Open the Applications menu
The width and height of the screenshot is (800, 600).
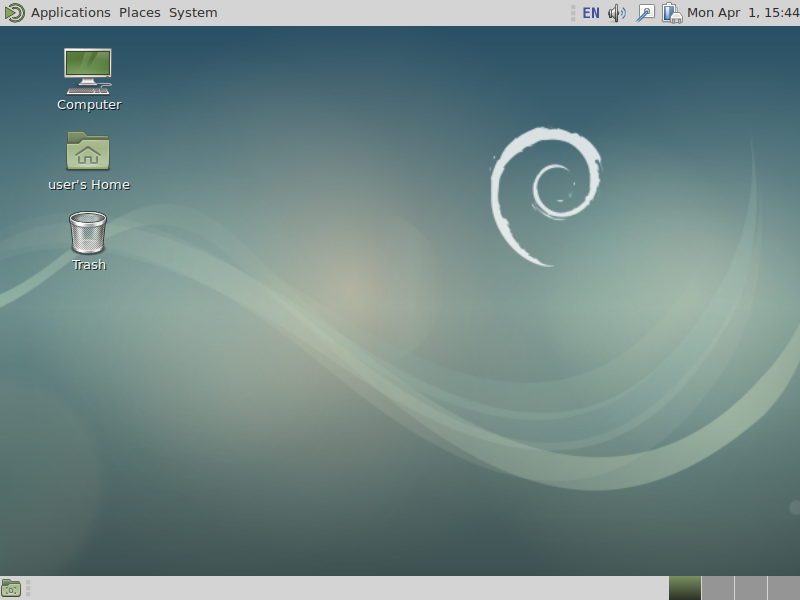point(70,13)
